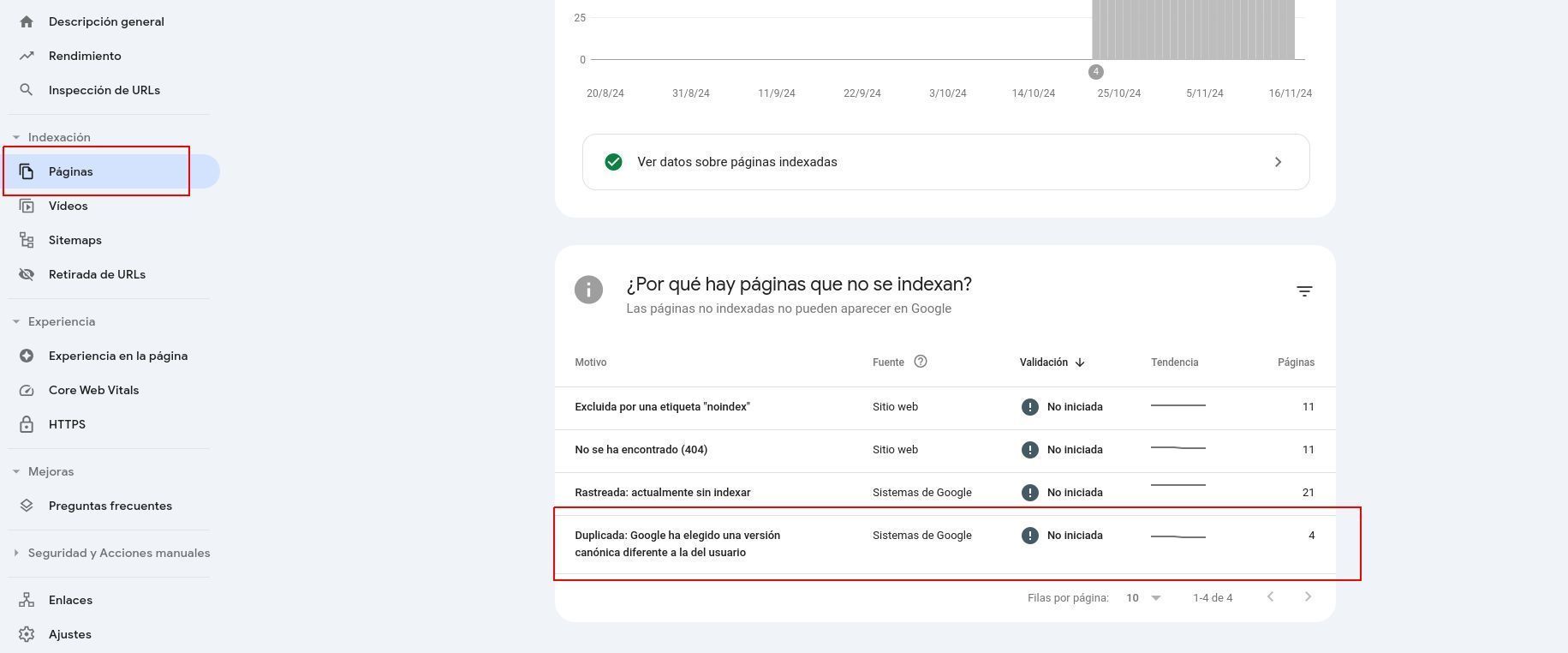Image resolution: width=1568 pixels, height=653 pixels.
Task: Open the rows per page dropdown
Action: click(1143, 597)
